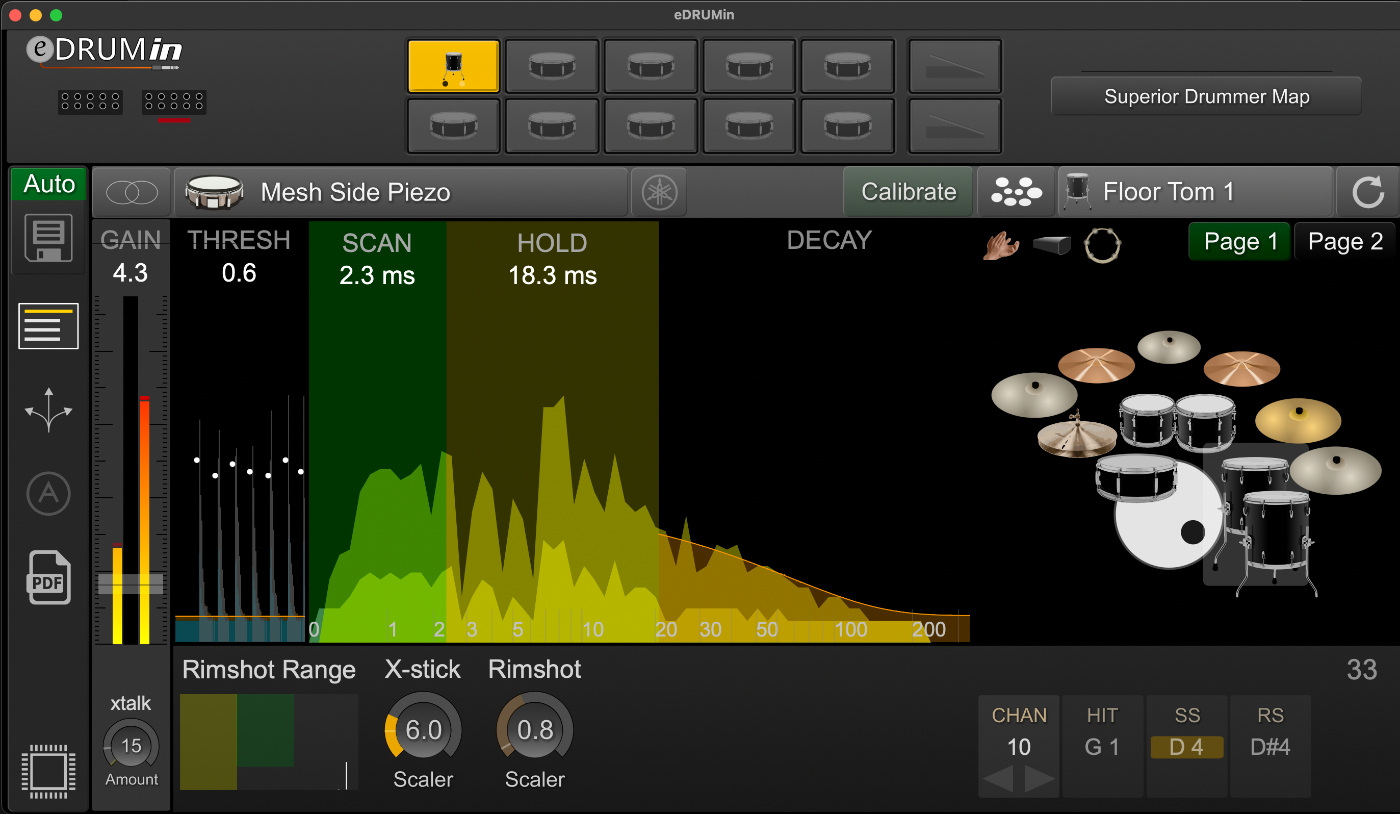The height and width of the screenshot is (814, 1400).
Task: Click the overlapping circles link icon
Action: point(131,192)
